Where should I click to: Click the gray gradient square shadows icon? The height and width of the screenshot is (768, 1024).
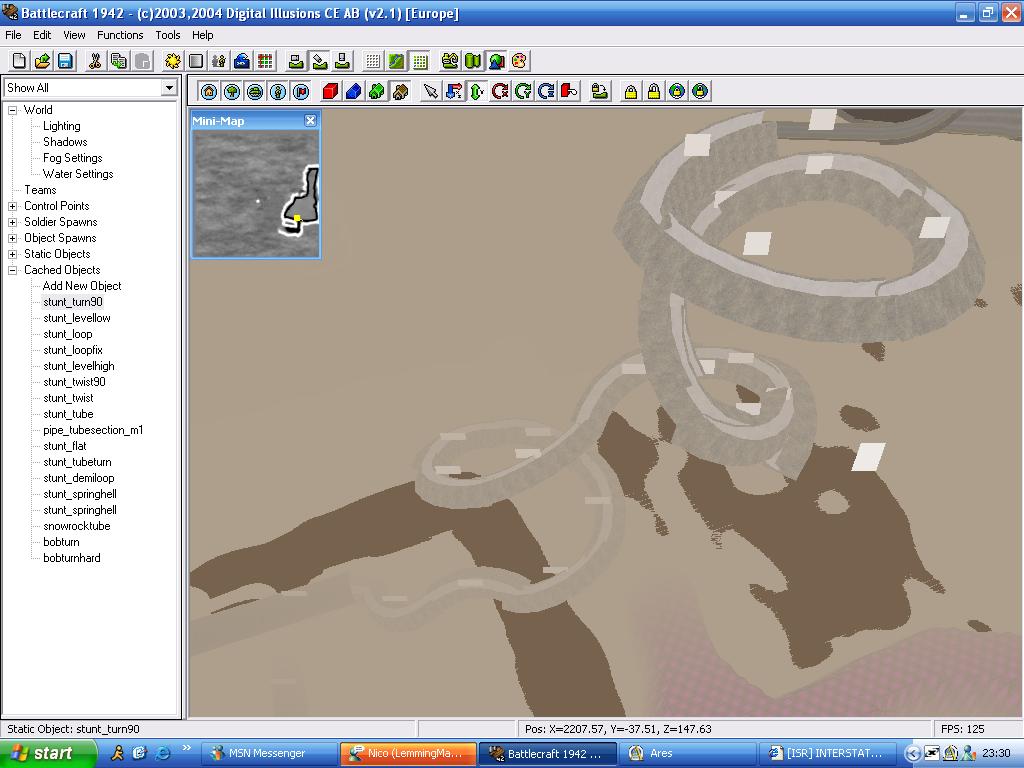195,61
